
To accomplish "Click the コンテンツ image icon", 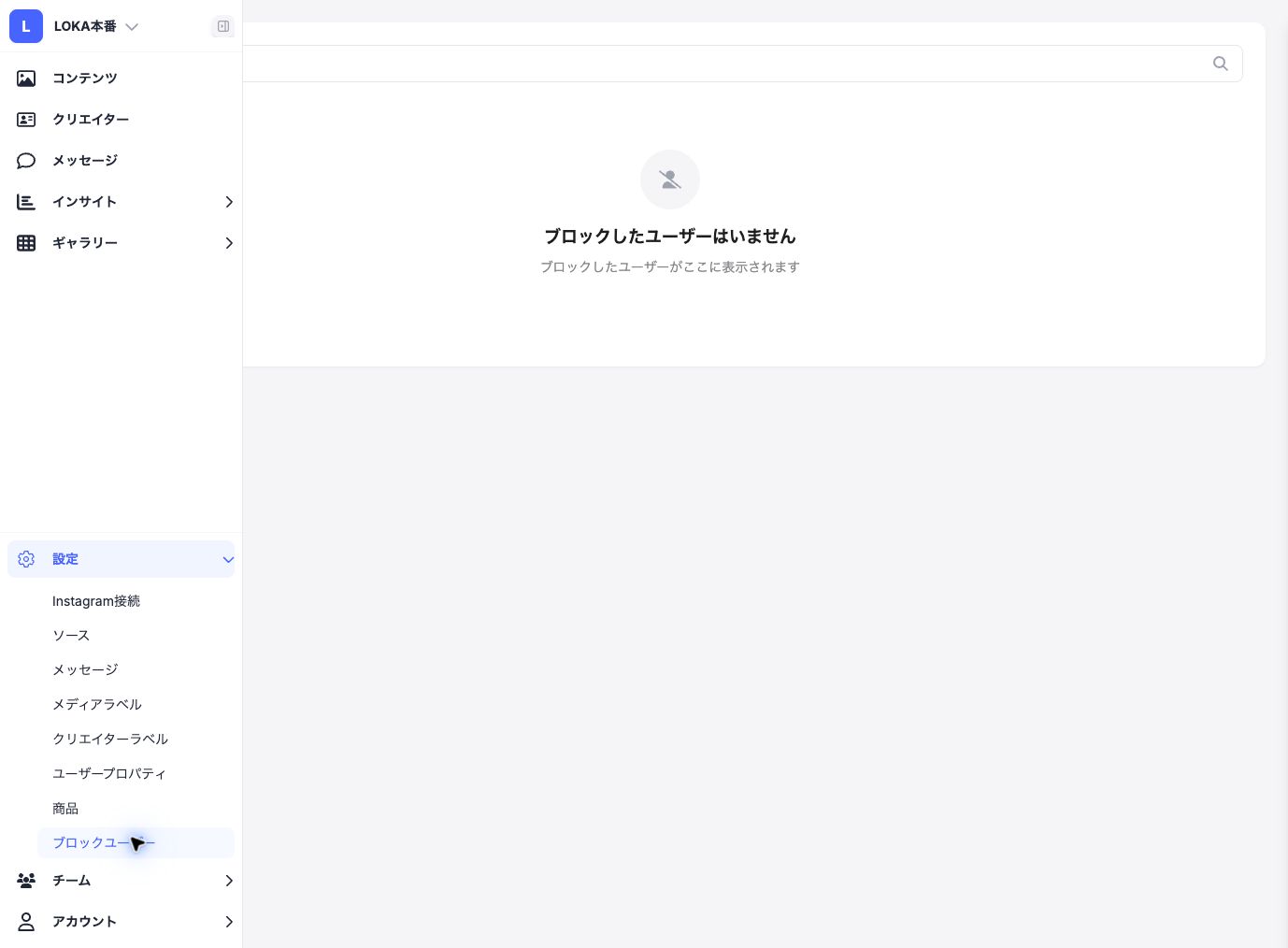I will [26, 79].
